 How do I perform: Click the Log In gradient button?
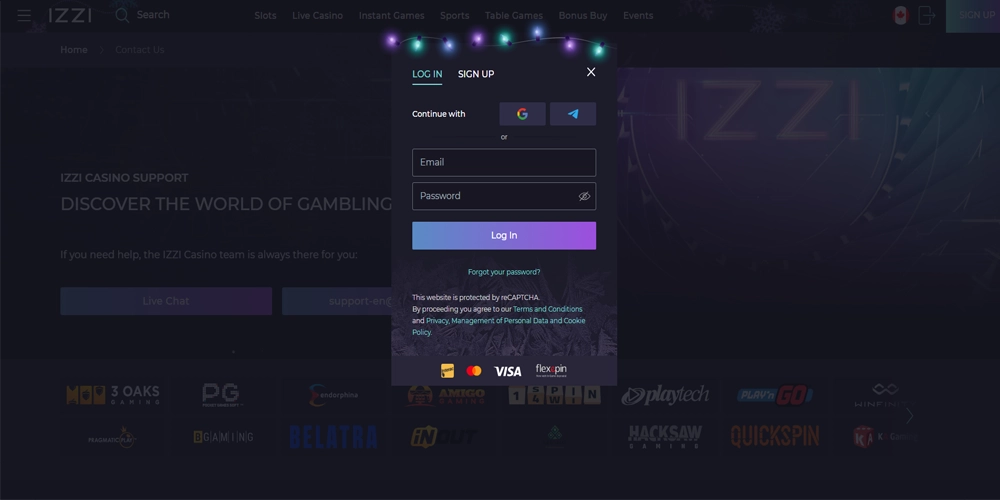tap(504, 235)
